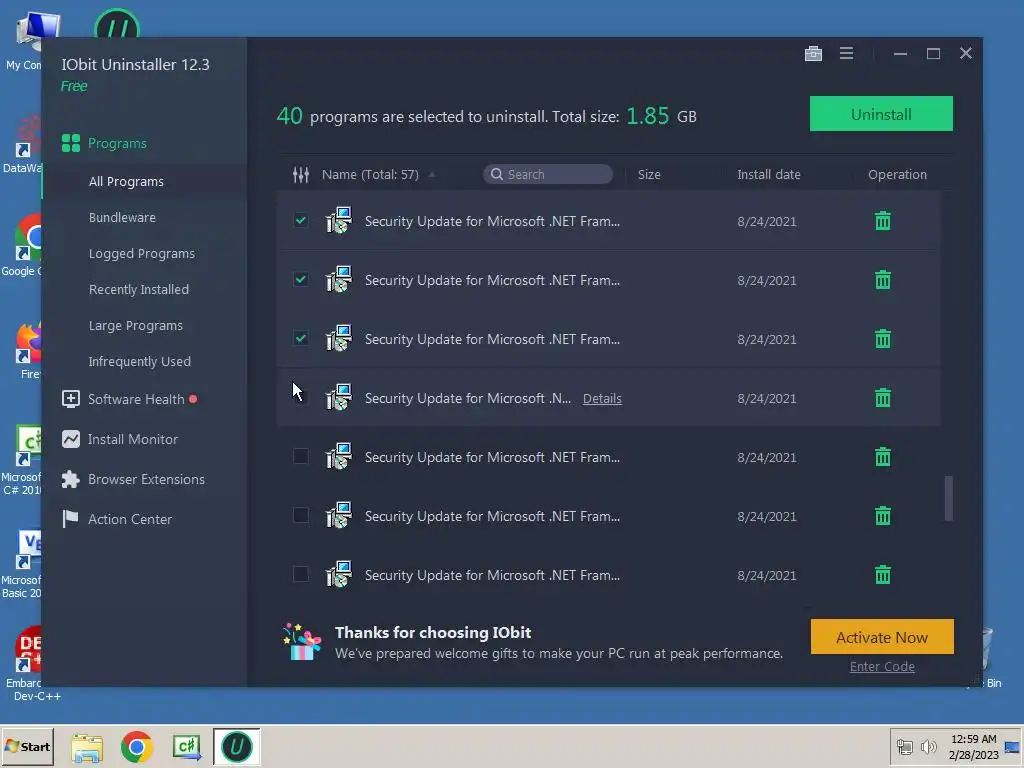This screenshot has height=768, width=1024.
Task: Click the Activate Now button
Action: pos(882,637)
